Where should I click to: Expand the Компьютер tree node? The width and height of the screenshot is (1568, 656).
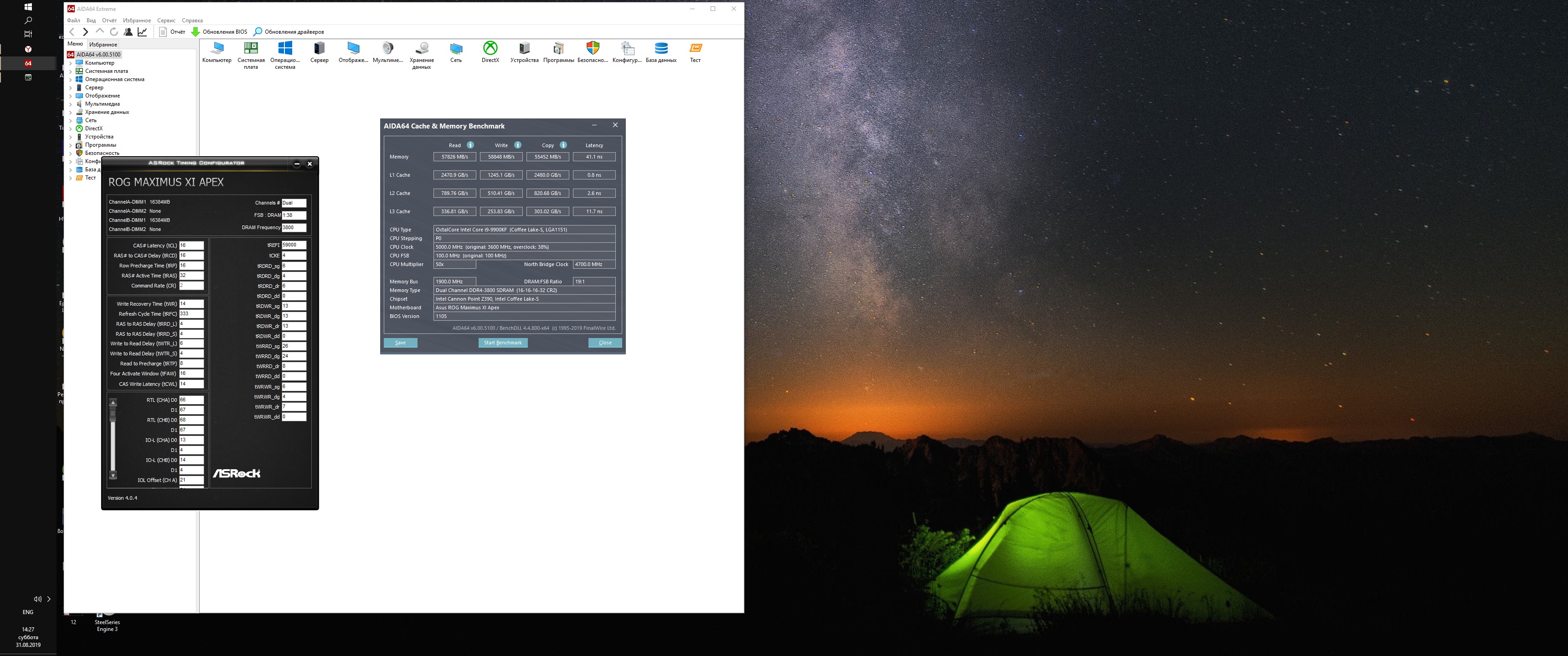71,63
